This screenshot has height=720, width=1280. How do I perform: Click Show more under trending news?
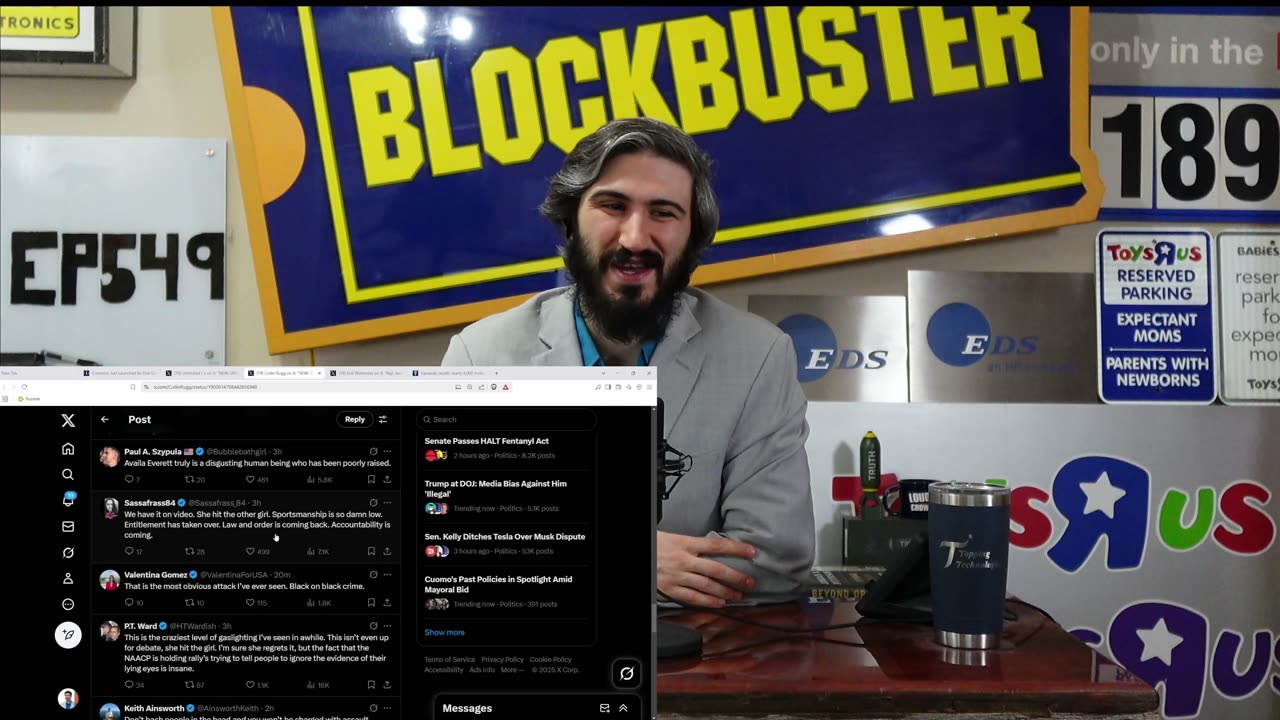(x=444, y=632)
